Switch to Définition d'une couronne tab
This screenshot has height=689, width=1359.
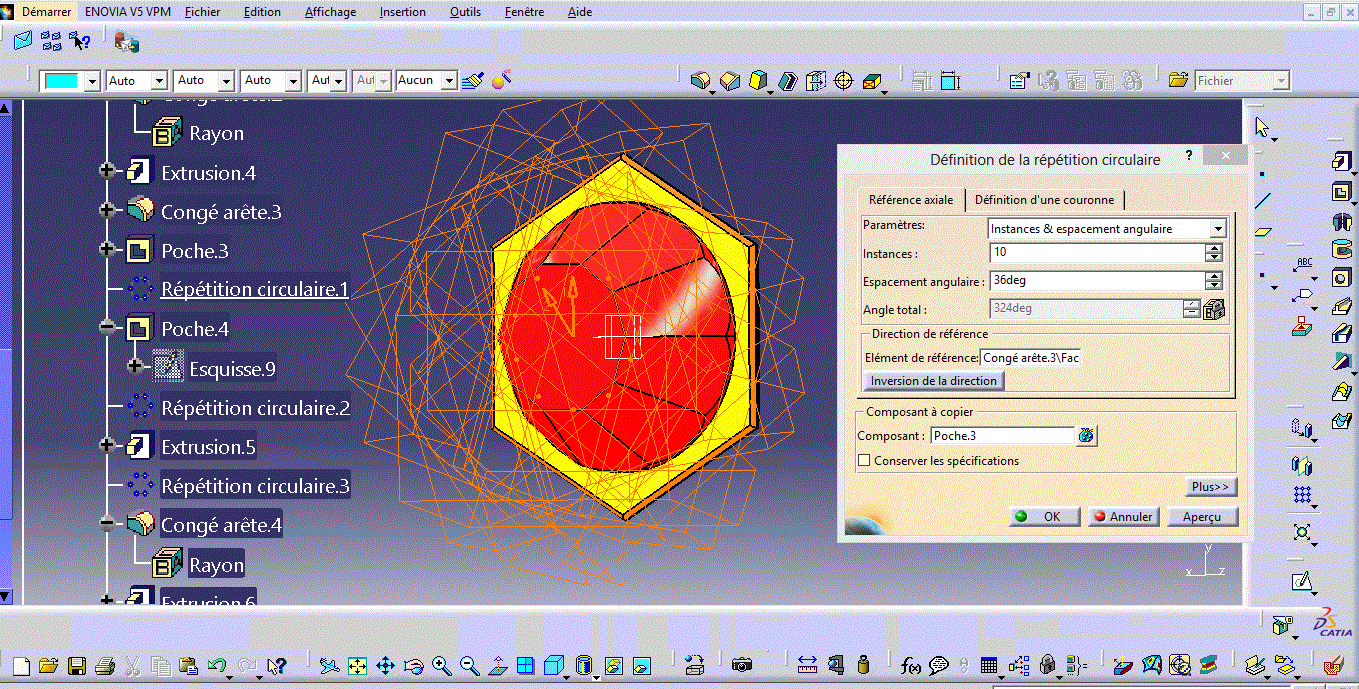[x=1044, y=200]
